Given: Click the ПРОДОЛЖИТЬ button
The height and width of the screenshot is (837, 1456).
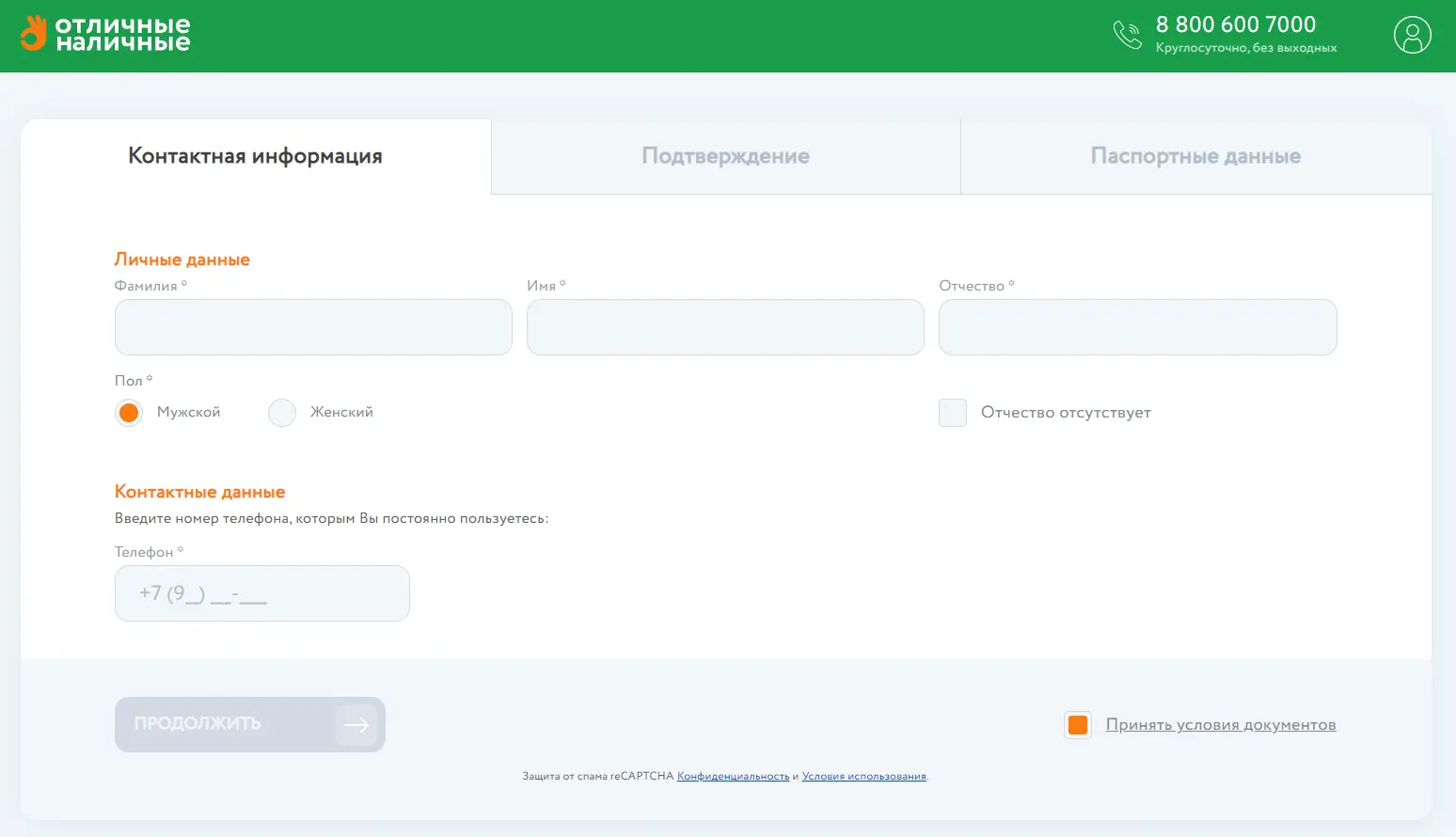Looking at the screenshot, I should 250,724.
